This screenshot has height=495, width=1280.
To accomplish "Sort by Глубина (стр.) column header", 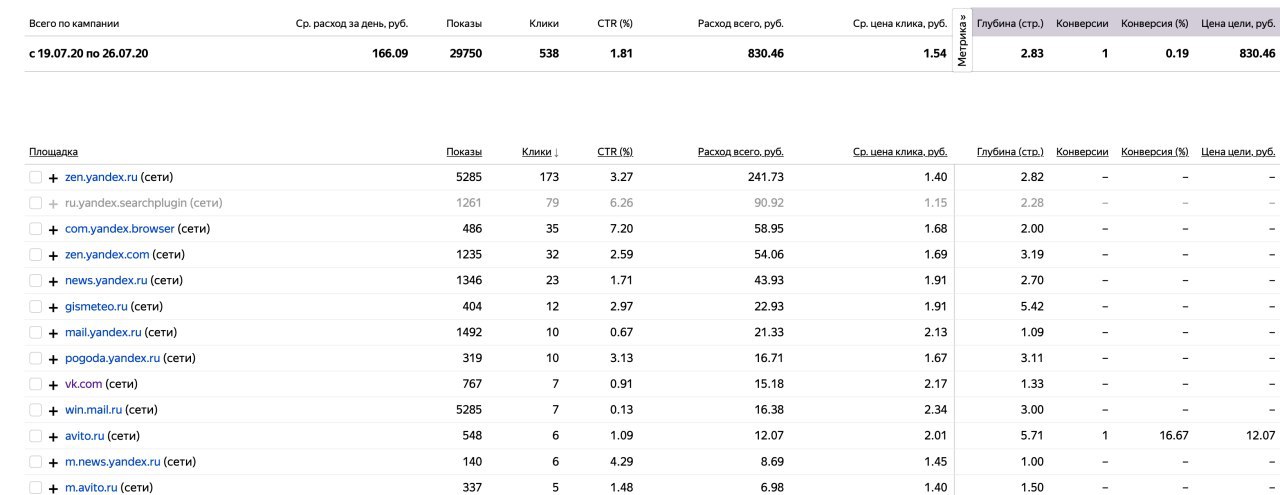I will [x=1010, y=152].
